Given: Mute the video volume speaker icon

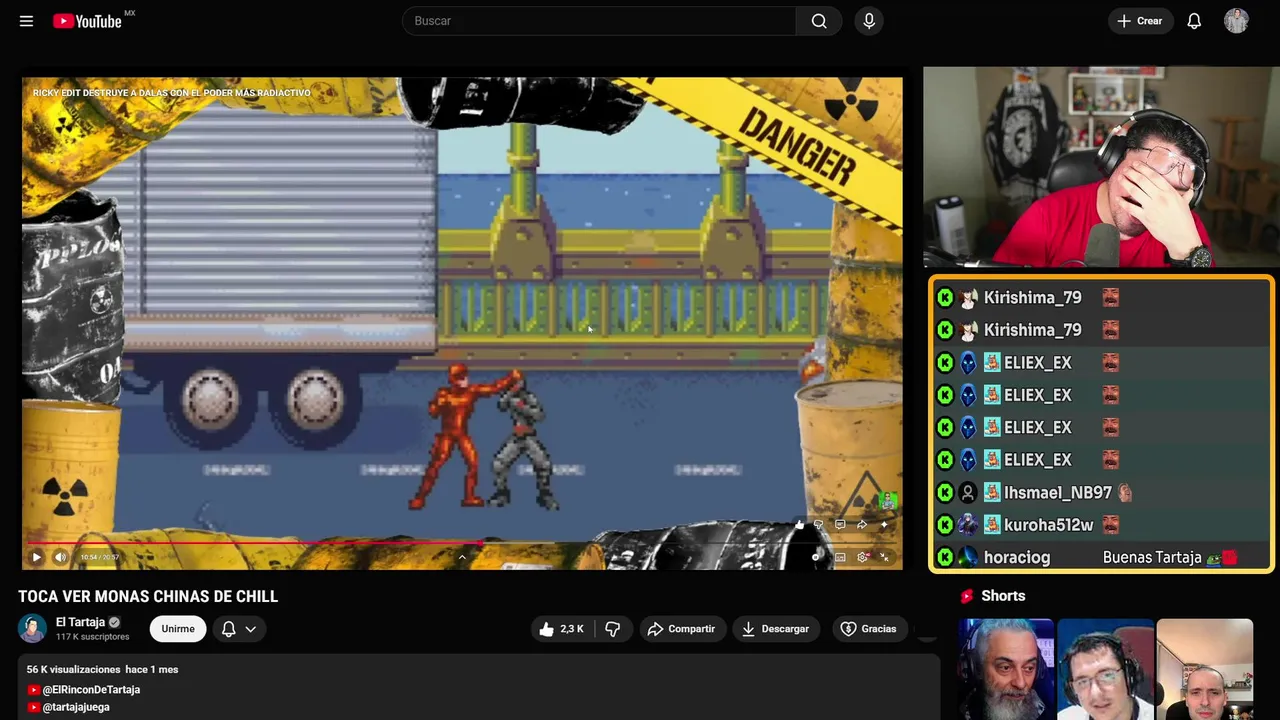Looking at the screenshot, I should click(60, 557).
